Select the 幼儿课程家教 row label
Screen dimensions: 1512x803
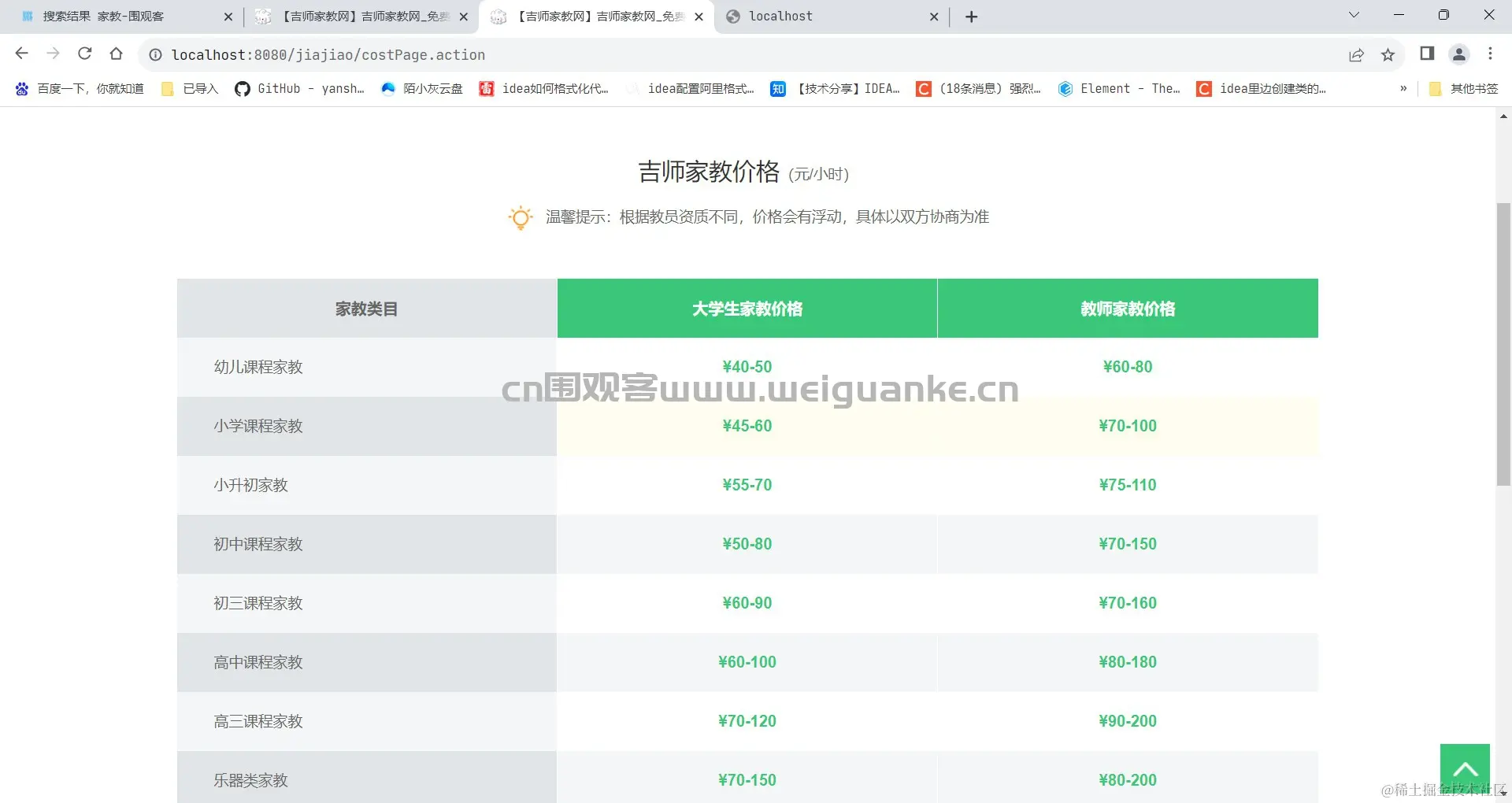(x=258, y=367)
